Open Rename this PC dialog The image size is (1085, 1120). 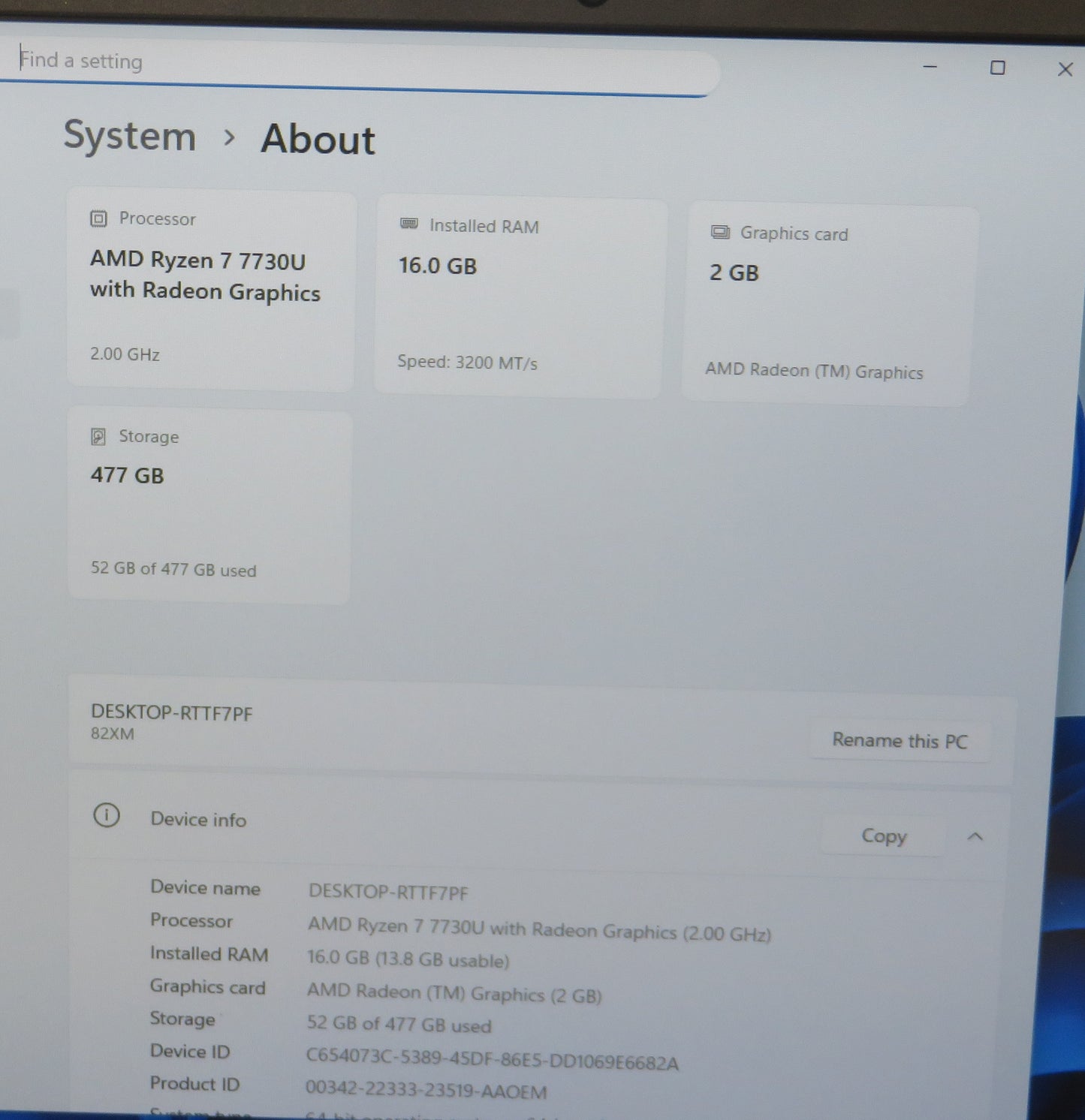point(900,740)
